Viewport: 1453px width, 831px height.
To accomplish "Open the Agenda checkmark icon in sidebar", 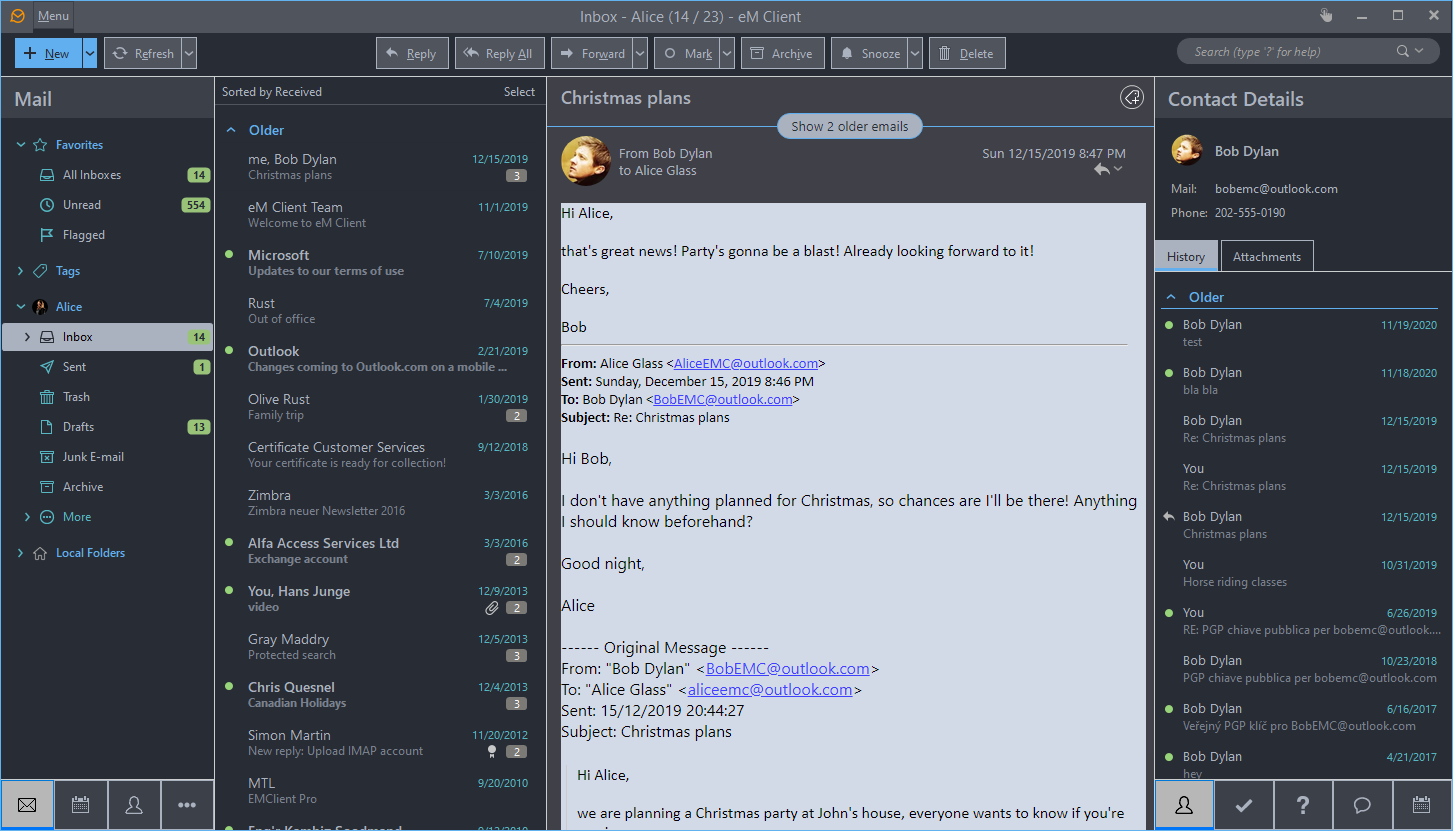I will [x=1244, y=805].
